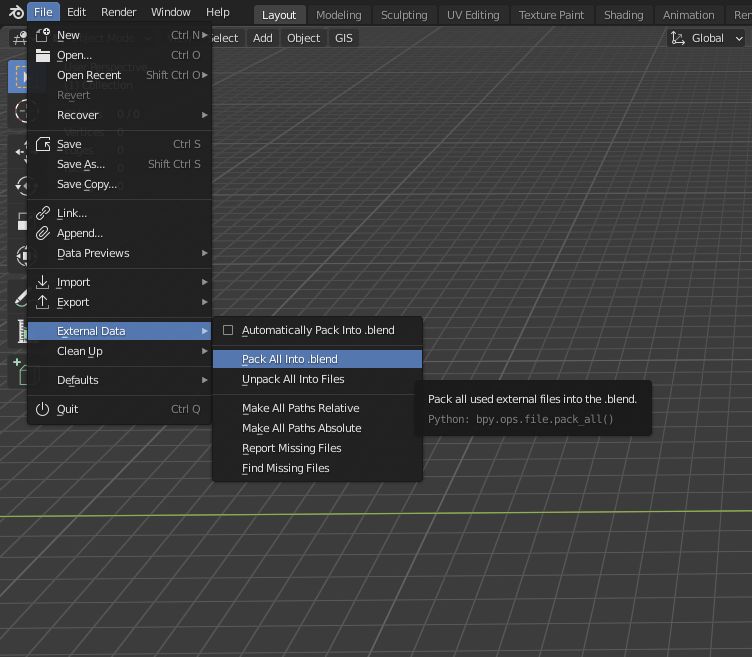Open the Edit menu
Image resolution: width=752 pixels, height=657 pixels.
pos(76,12)
